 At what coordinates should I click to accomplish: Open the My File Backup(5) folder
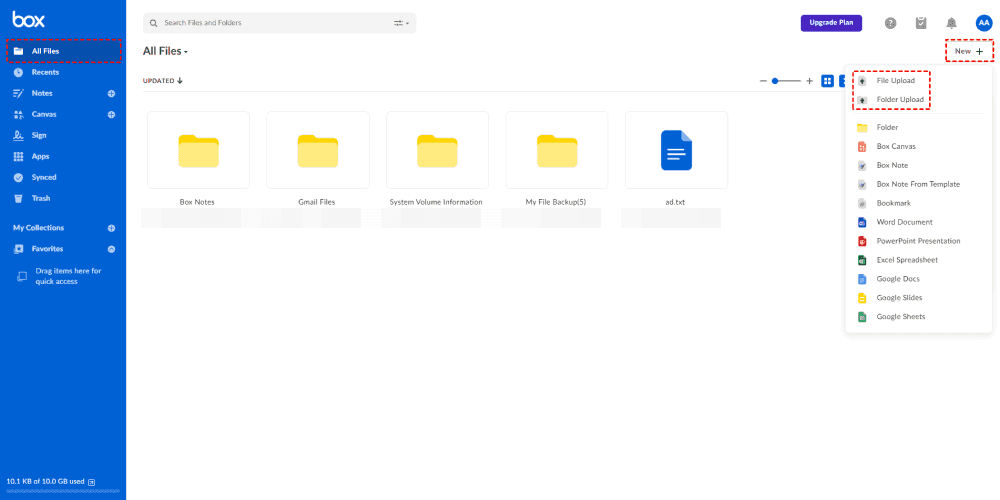pyautogui.click(x=556, y=151)
